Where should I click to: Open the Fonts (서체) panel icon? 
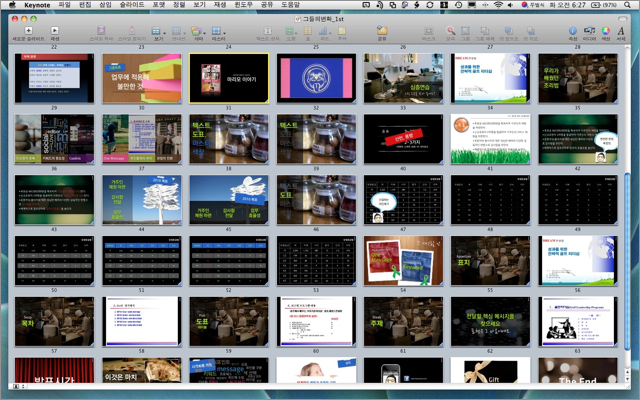pyautogui.click(x=621, y=31)
